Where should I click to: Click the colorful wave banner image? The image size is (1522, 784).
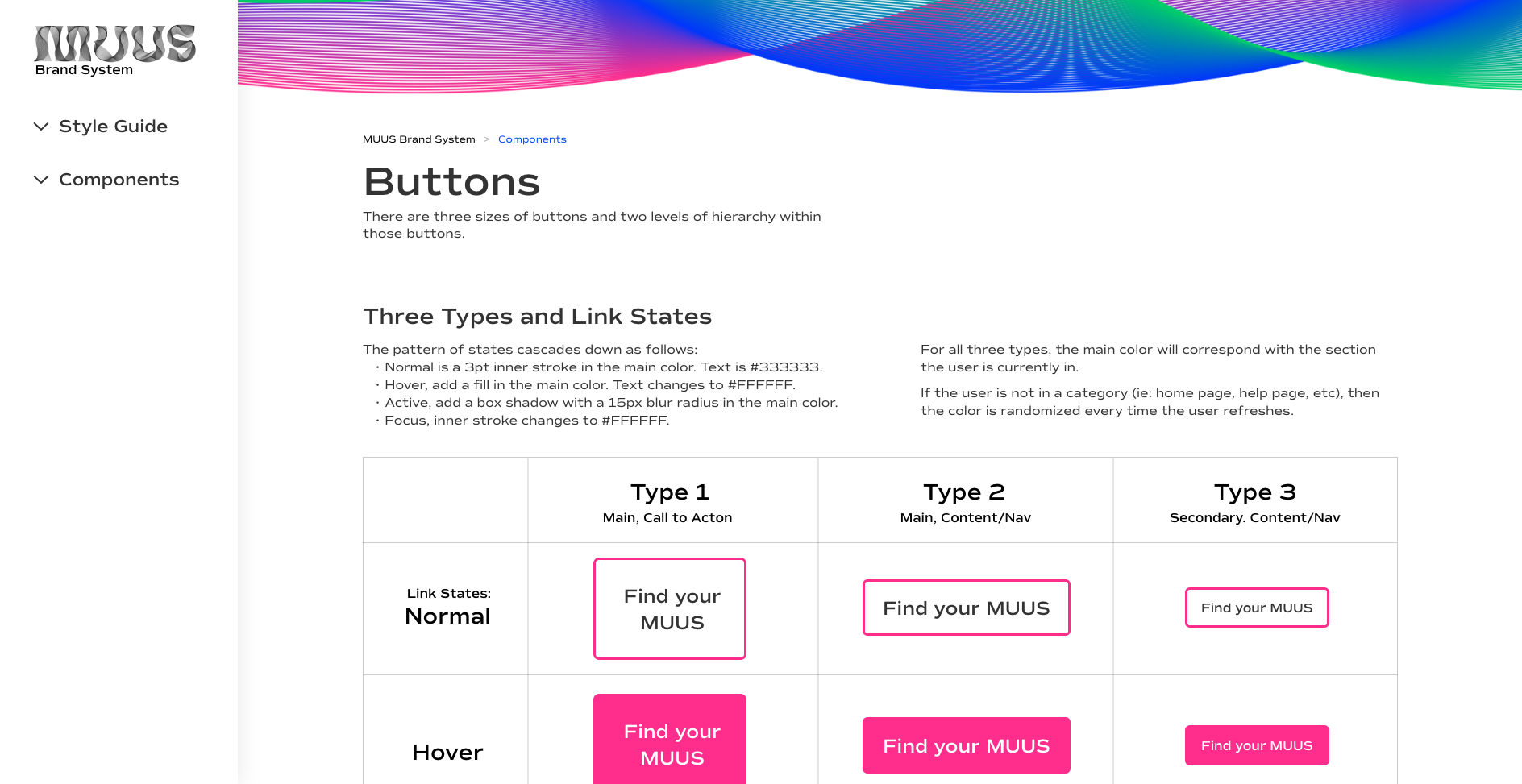[880, 46]
